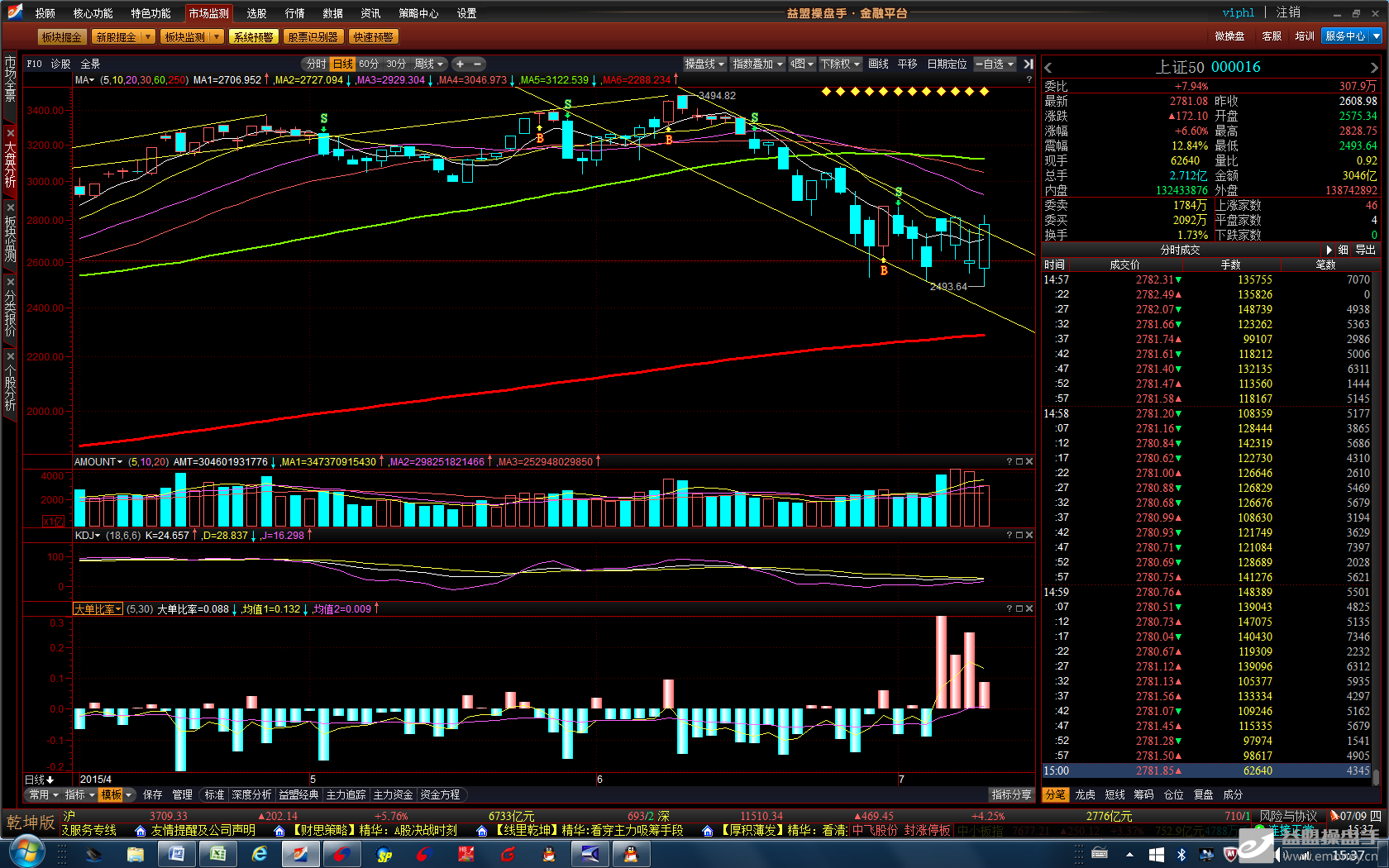Switch chart to 60分 period
This screenshot has height=868, width=1389.
tap(369, 64)
